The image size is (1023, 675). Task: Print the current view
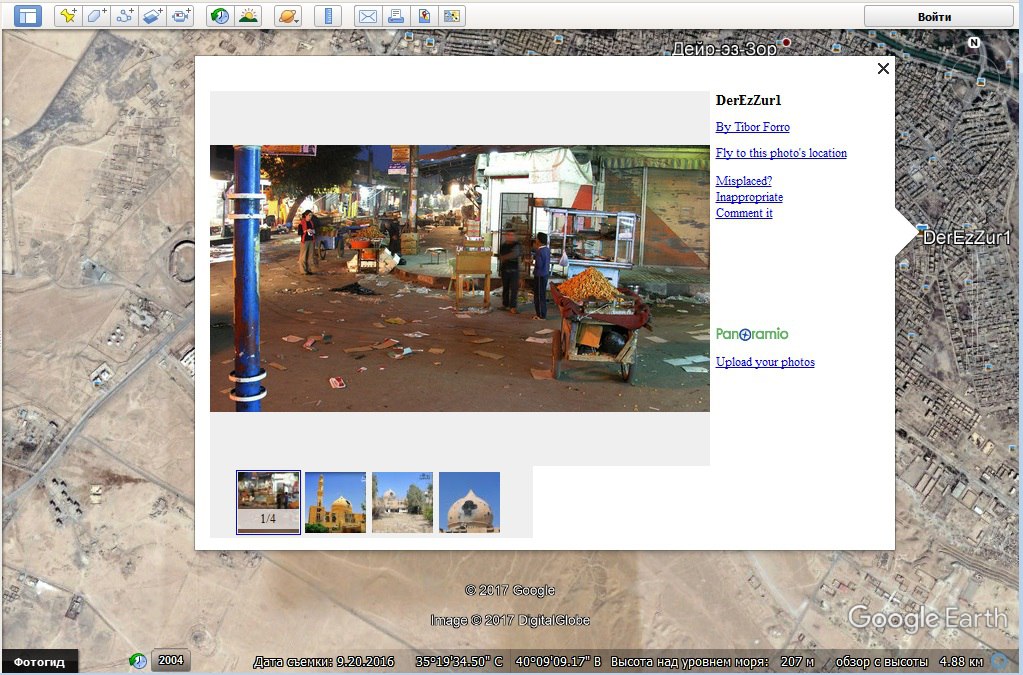[396, 16]
